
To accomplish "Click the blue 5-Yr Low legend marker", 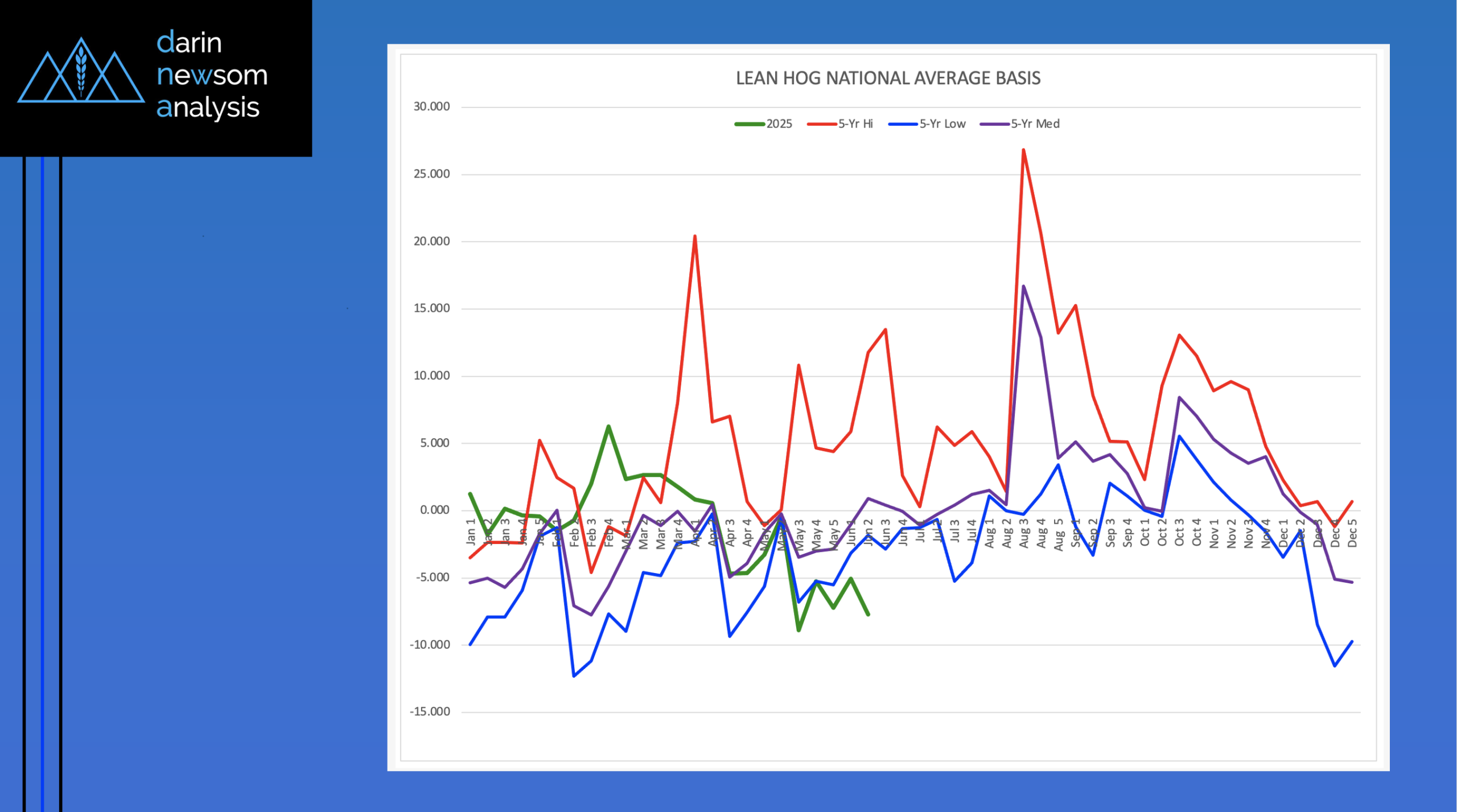I will (x=903, y=124).
